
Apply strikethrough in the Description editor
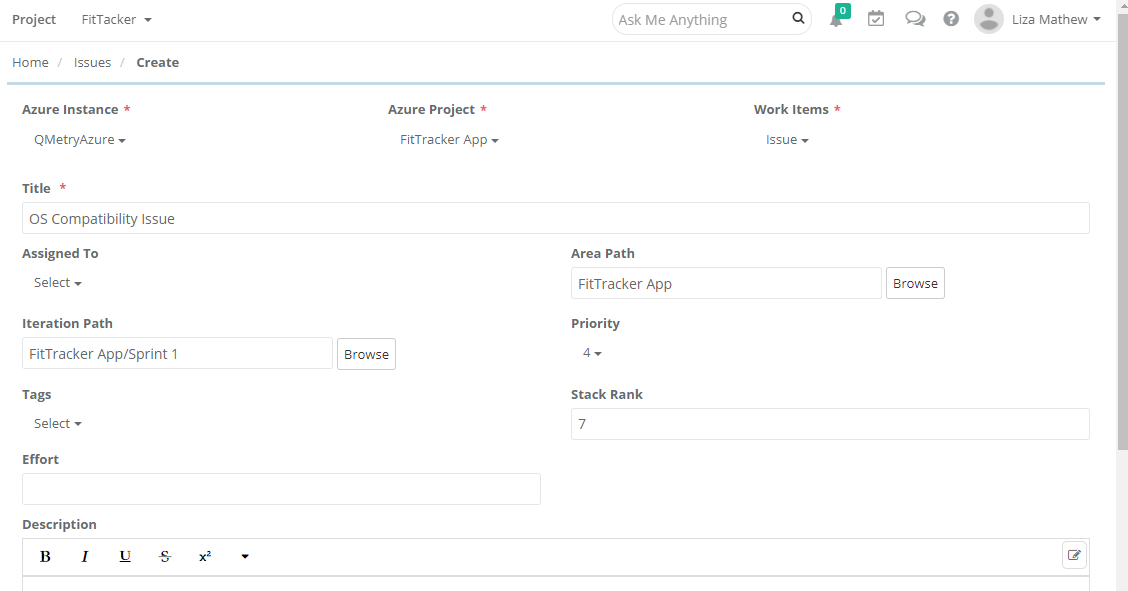click(x=165, y=556)
